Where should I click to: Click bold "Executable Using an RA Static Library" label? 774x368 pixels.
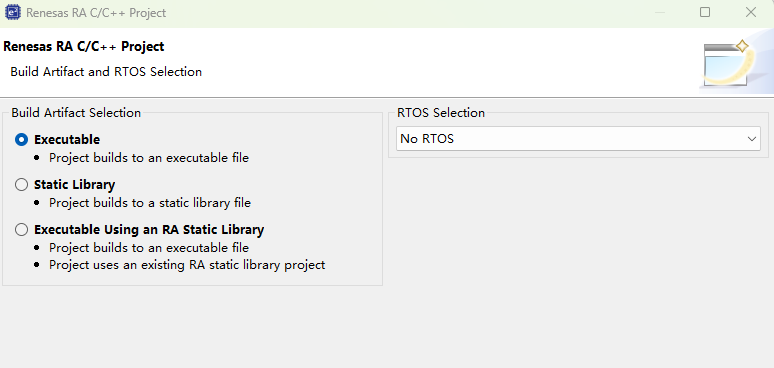[149, 230]
